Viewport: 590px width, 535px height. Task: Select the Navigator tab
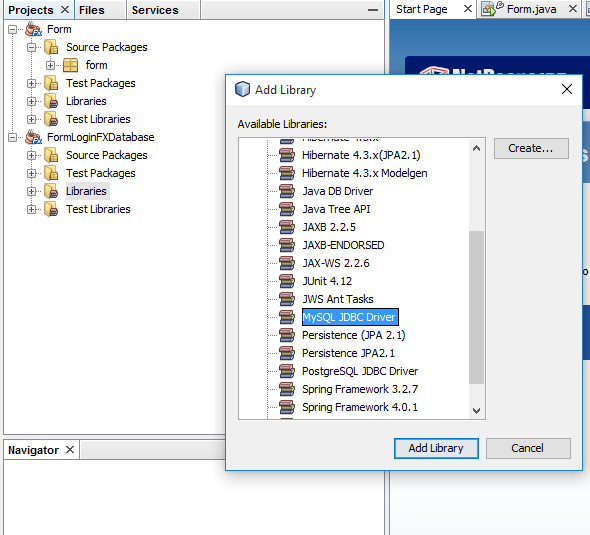tap(33, 450)
